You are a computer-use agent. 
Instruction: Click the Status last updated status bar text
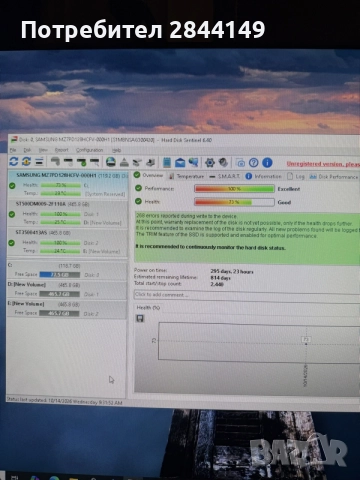tap(64, 402)
